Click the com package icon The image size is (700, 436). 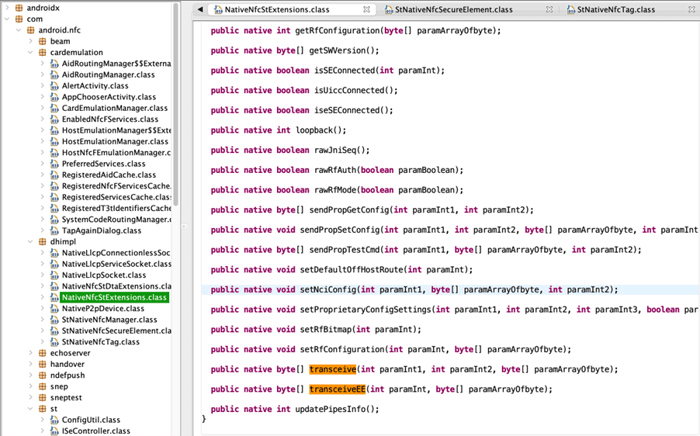click(19, 19)
